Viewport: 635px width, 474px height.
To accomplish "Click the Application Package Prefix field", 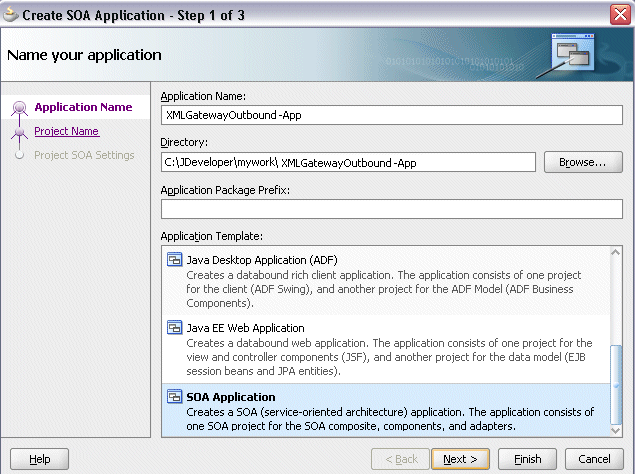I will [392, 209].
